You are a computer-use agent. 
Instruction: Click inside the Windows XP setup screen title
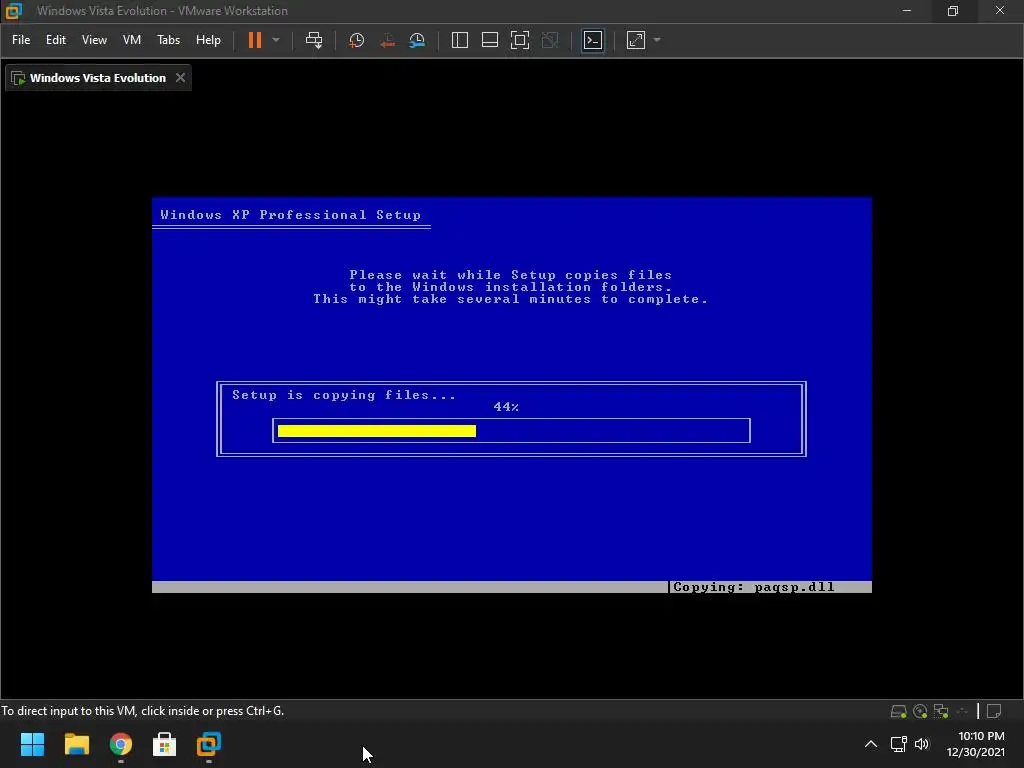coord(291,215)
